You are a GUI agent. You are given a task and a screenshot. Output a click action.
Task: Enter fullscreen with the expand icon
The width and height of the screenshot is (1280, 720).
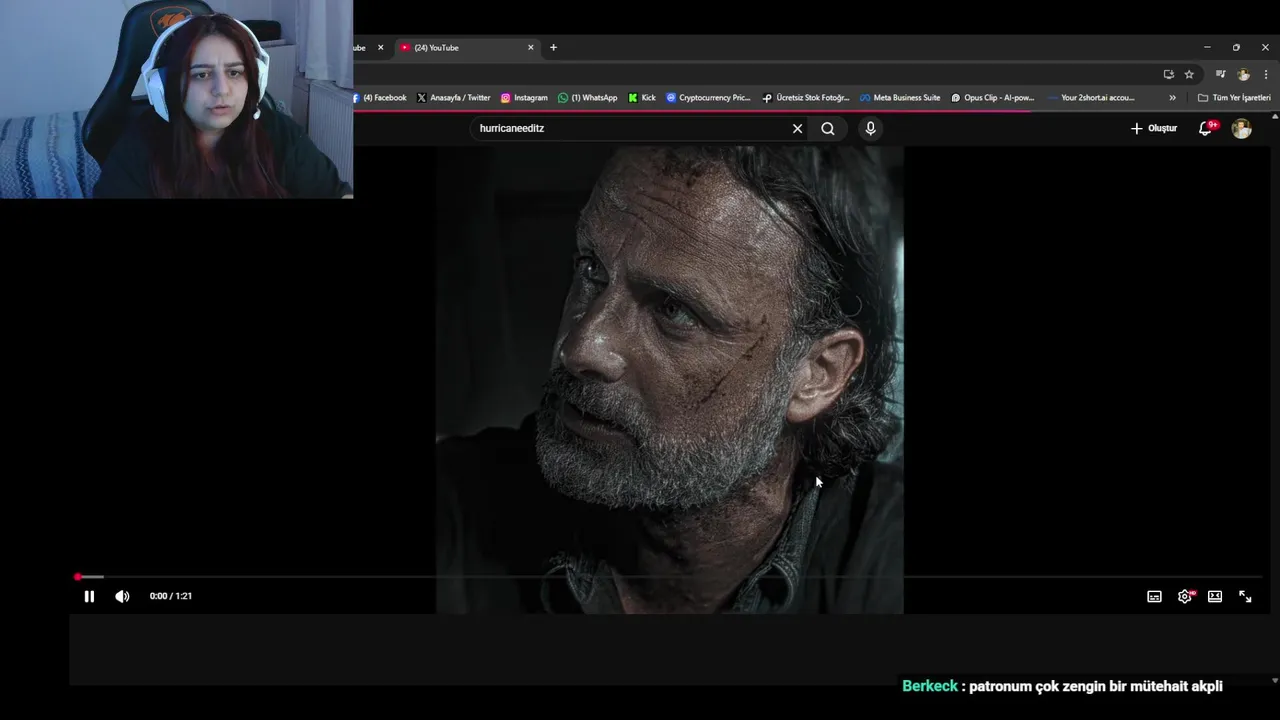tap(1245, 596)
